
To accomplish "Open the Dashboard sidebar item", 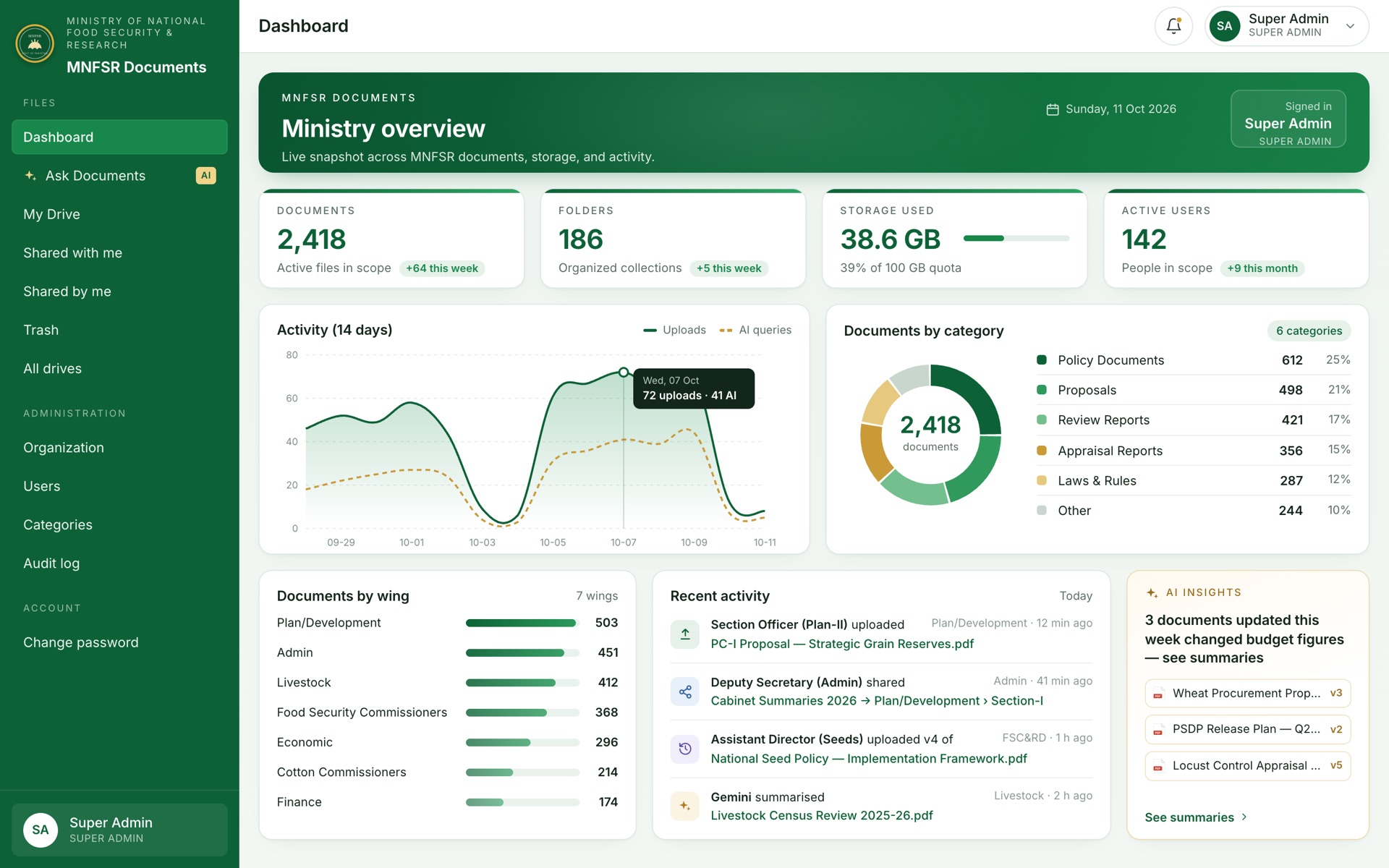I will point(119,137).
